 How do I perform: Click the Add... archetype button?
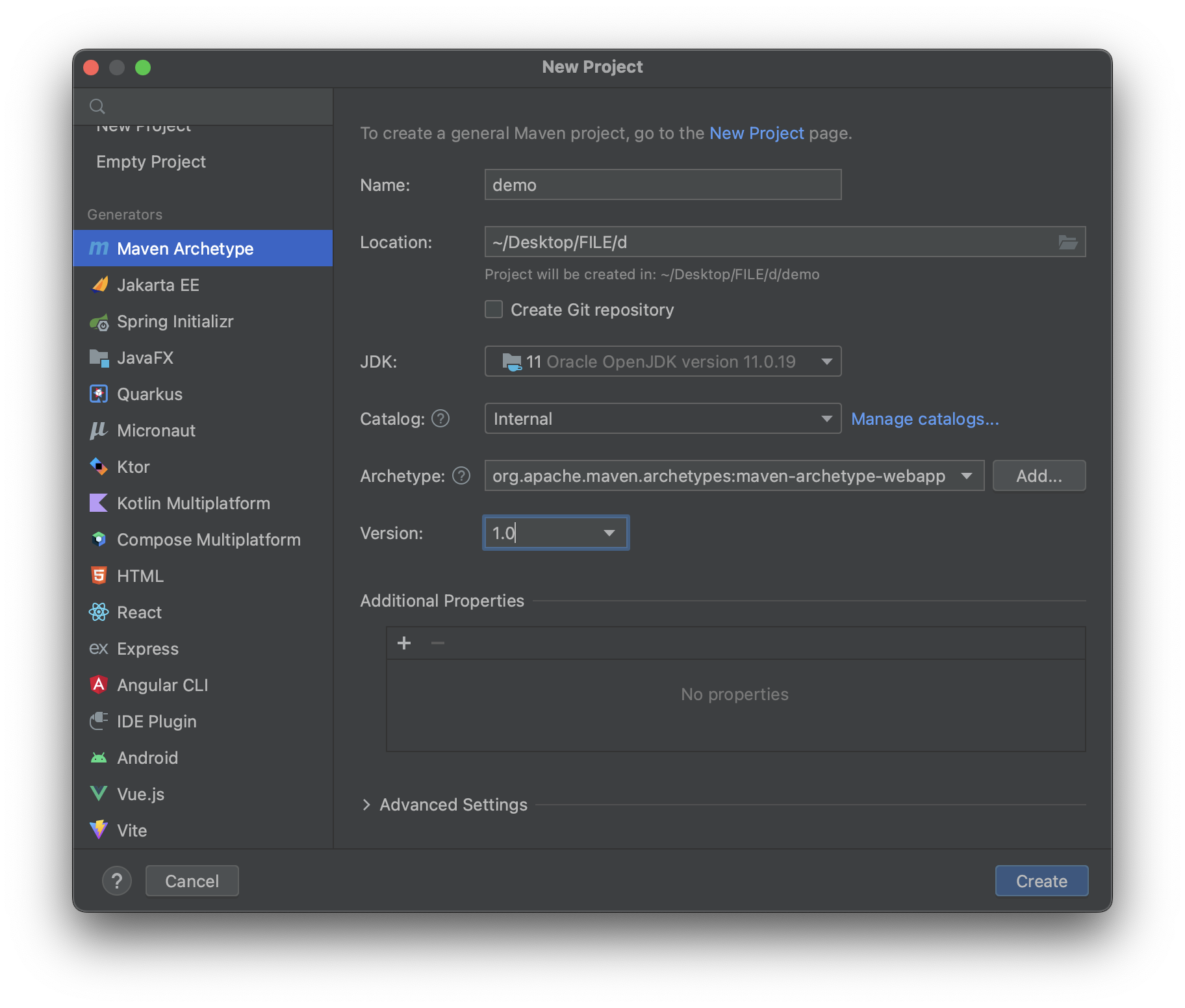pos(1039,476)
